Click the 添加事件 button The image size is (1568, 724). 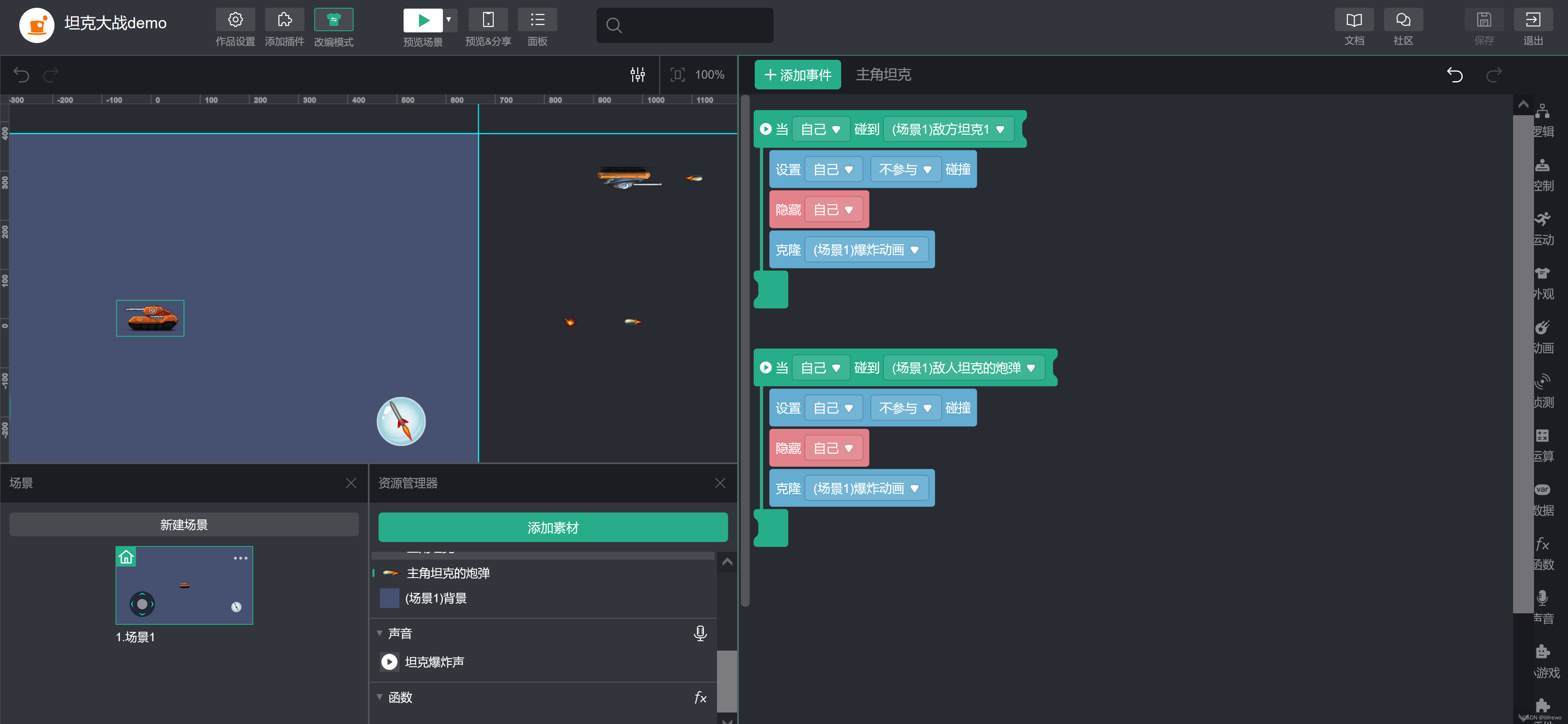click(797, 75)
